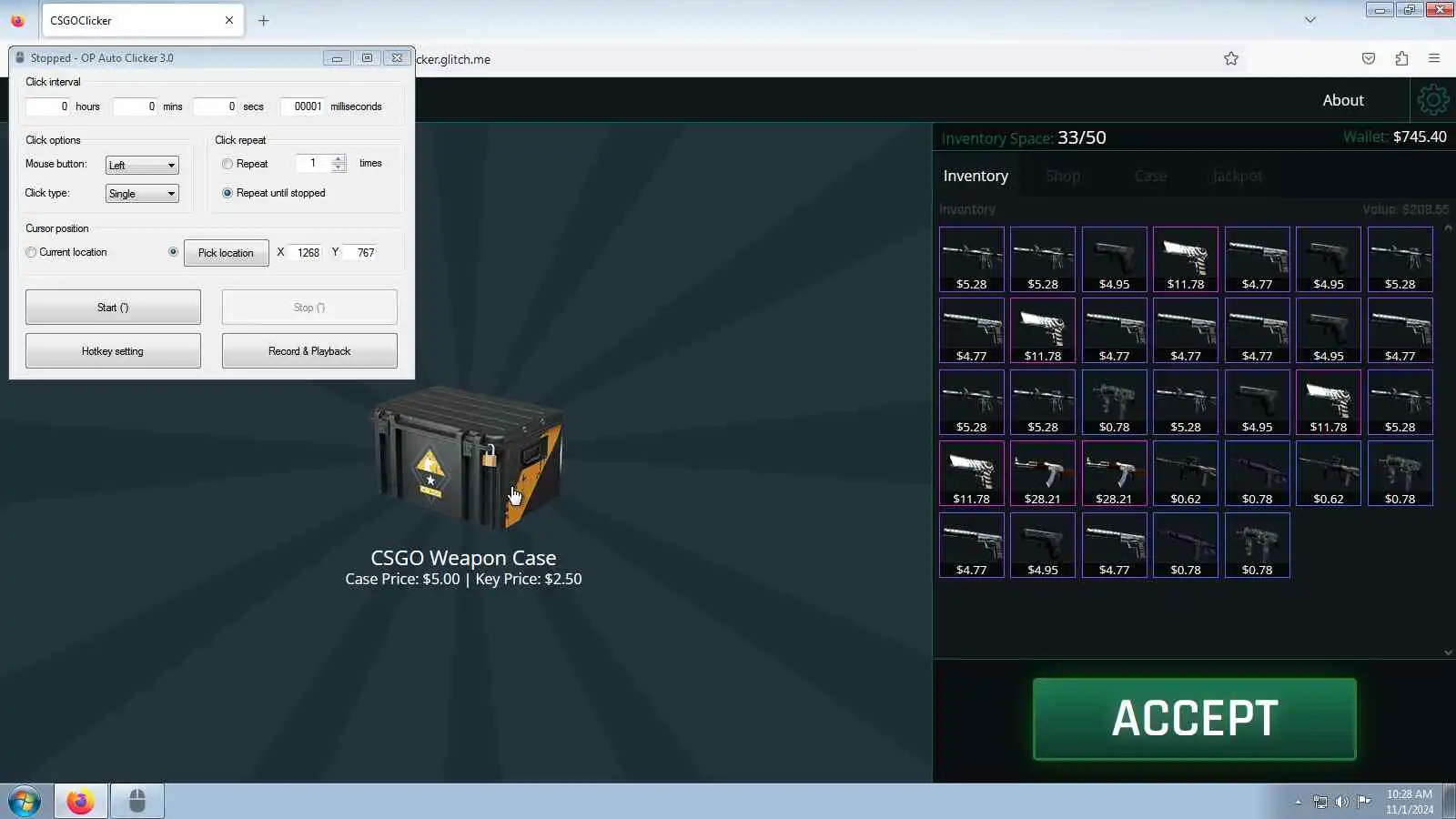Viewport: 1456px width, 819px height.
Task: Click the X coordinate field
Action: click(x=306, y=252)
